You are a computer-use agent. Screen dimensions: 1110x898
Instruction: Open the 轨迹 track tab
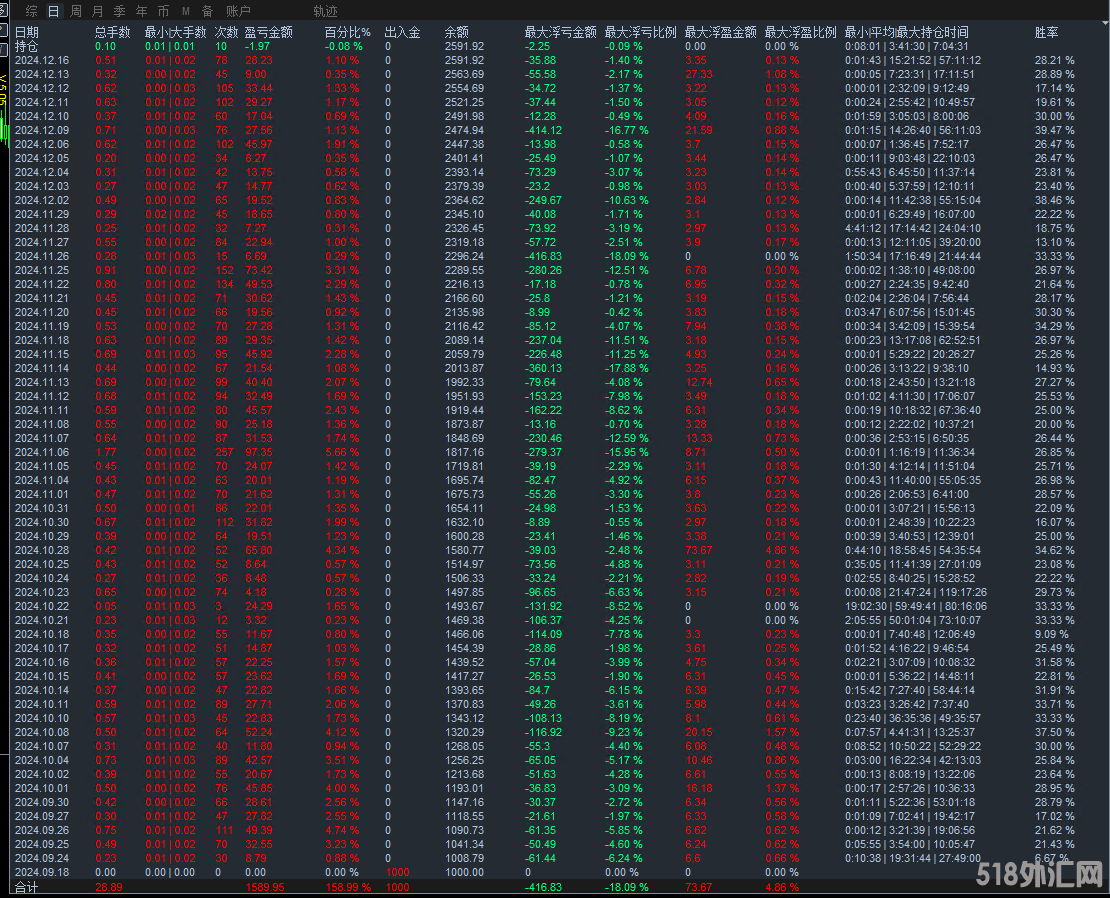point(325,11)
